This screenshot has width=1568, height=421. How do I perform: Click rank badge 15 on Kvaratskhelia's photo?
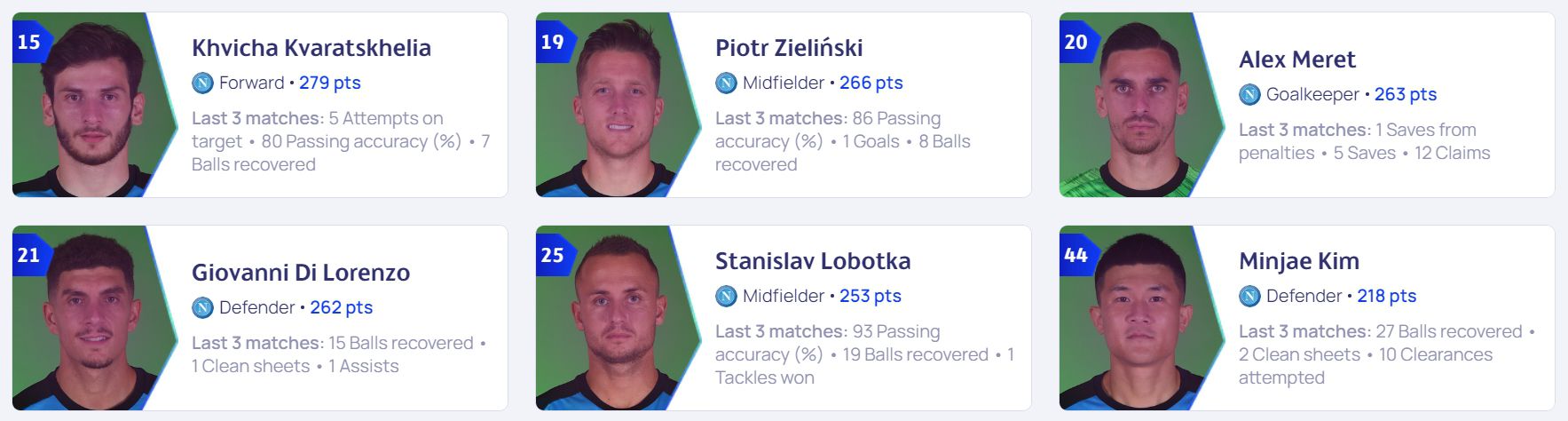[30, 42]
